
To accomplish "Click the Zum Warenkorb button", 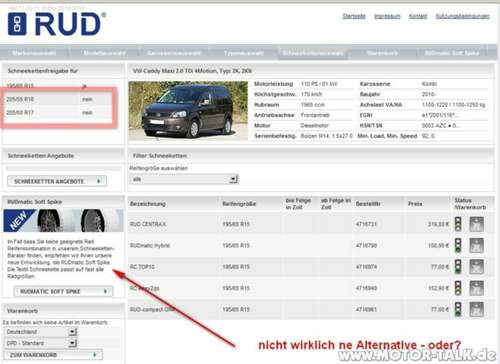I will click(x=53, y=355).
